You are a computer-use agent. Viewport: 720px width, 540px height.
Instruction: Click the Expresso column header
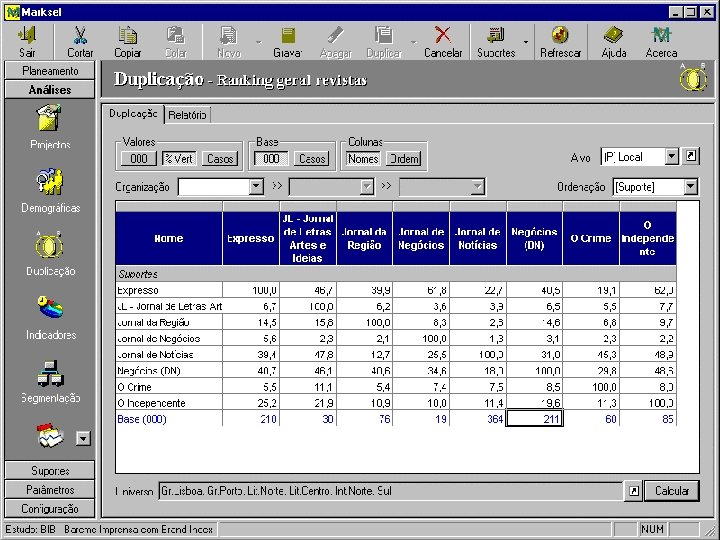(x=251, y=238)
